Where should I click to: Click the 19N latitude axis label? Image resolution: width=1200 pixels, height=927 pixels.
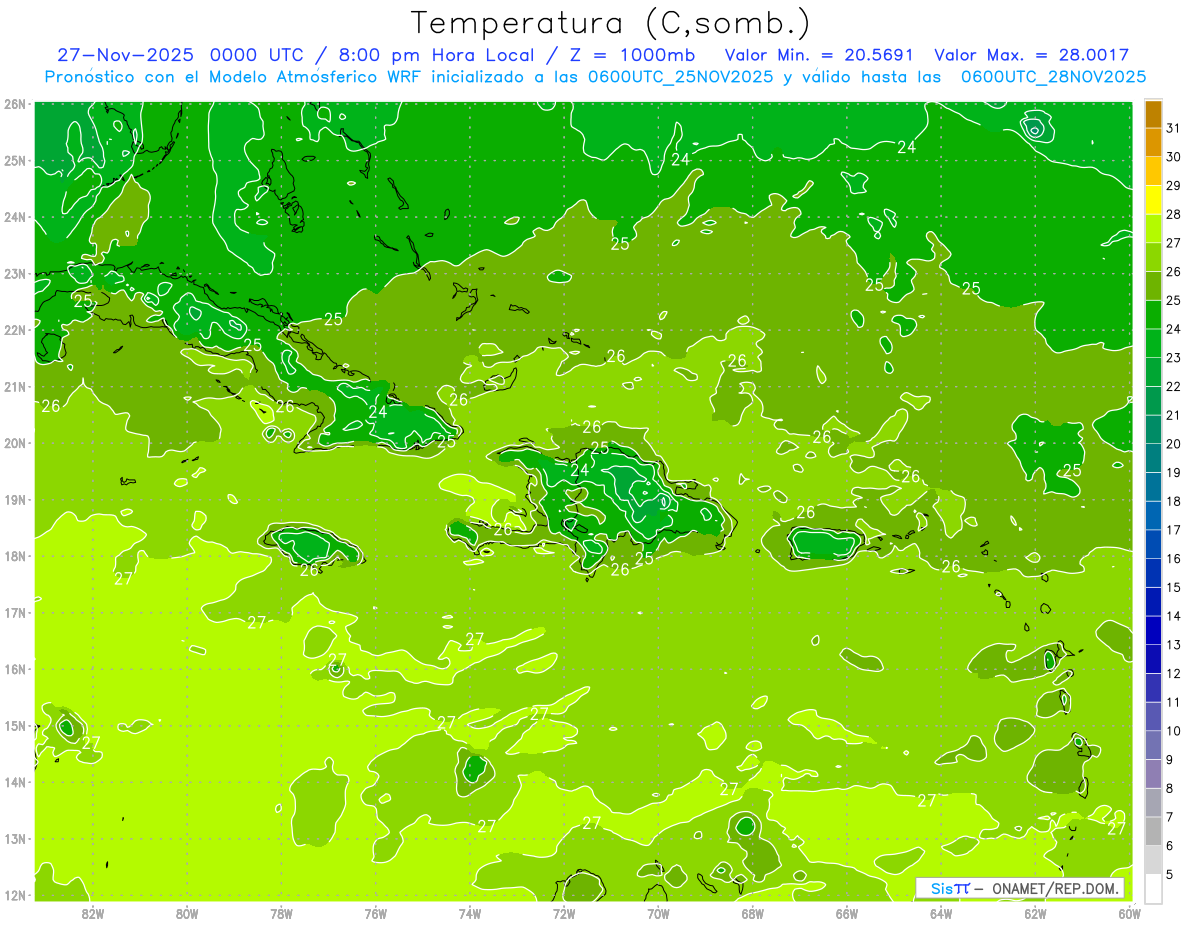(x=15, y=500)
